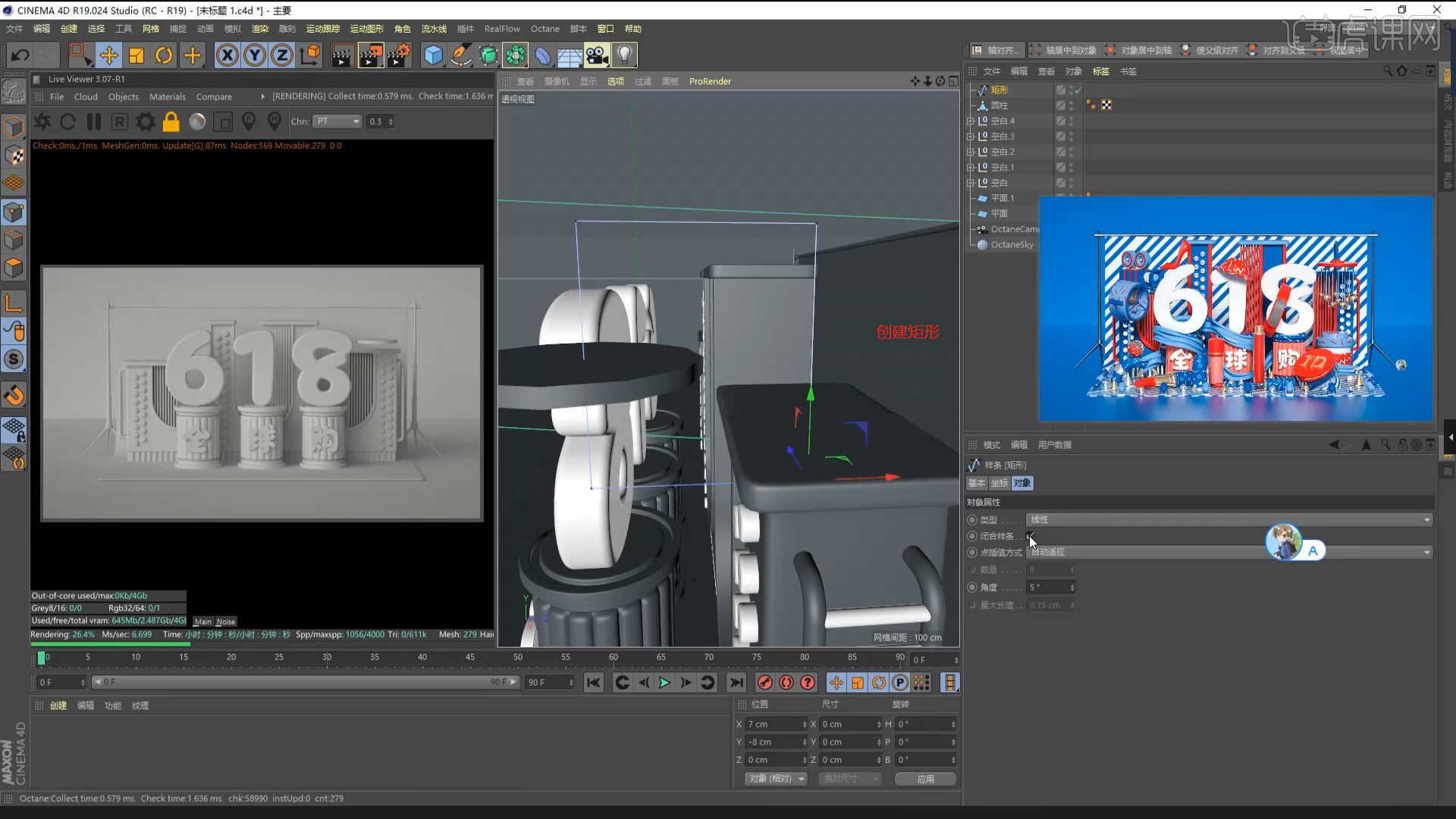Open the Chn channel dropdown showing PT
Image resolution: width=1456 pixels, height=819 pixels.
coord(337,121)
